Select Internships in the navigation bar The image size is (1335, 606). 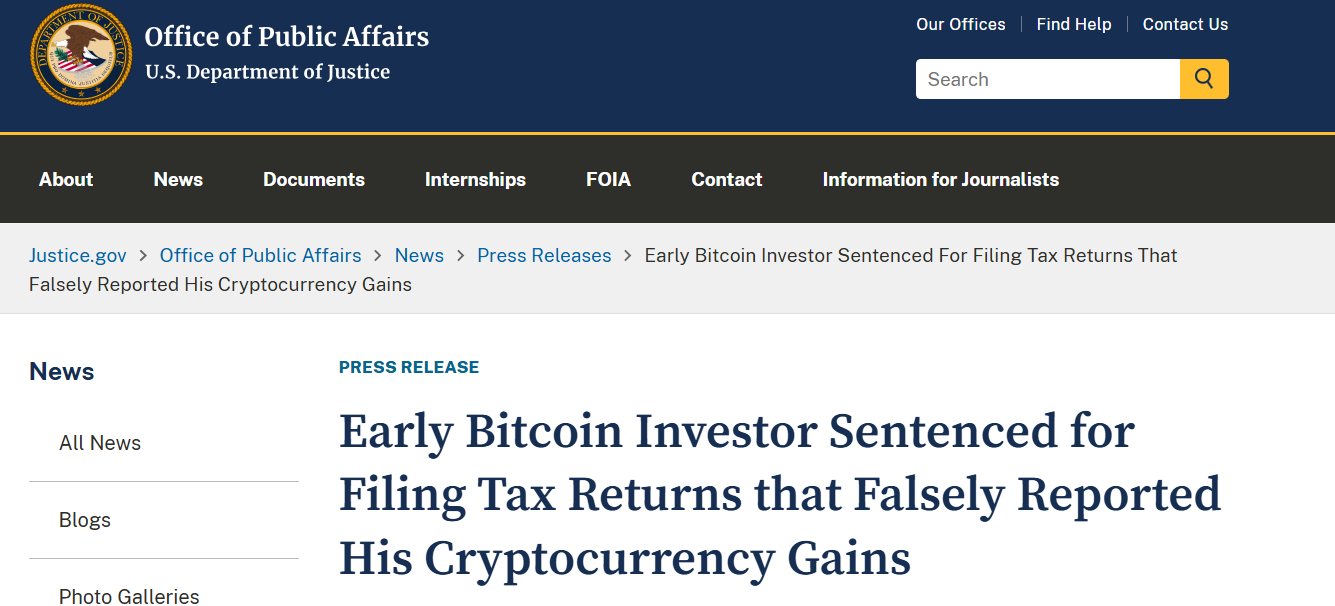click(x=475, y=179)
